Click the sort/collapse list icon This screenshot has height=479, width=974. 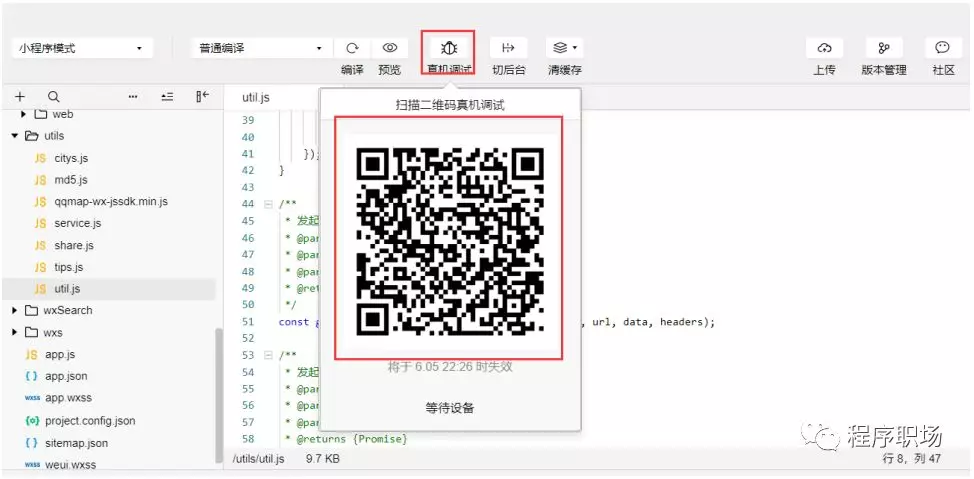(167, 96)
